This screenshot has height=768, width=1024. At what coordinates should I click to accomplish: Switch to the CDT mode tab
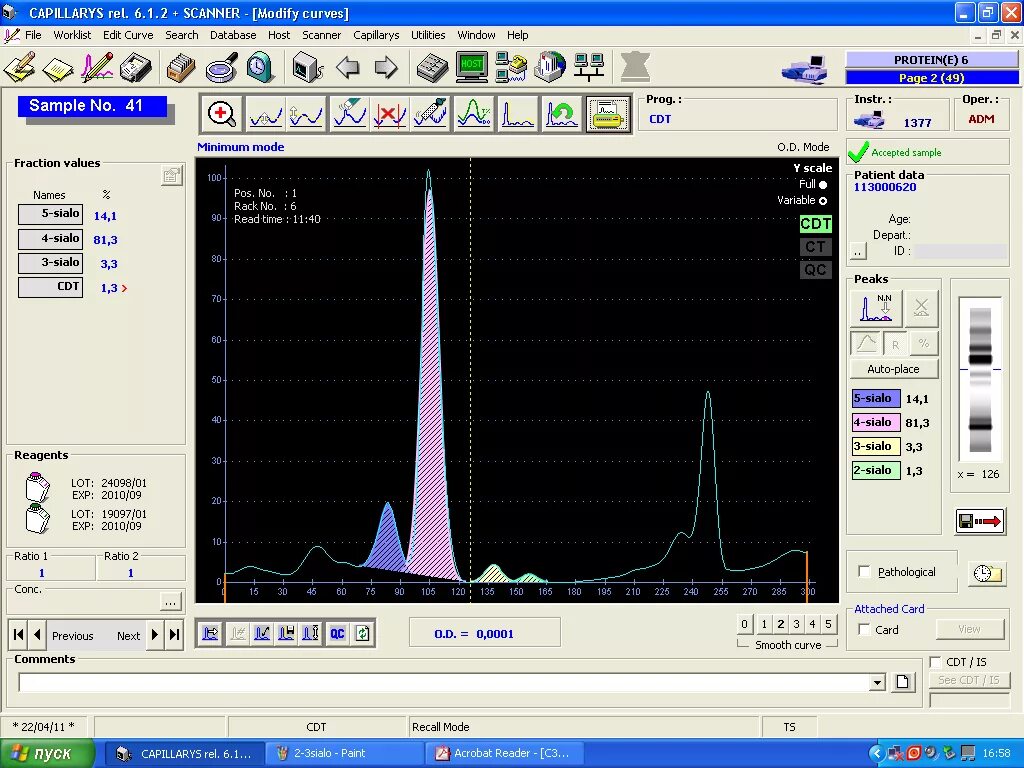click(x=815, y=224)
